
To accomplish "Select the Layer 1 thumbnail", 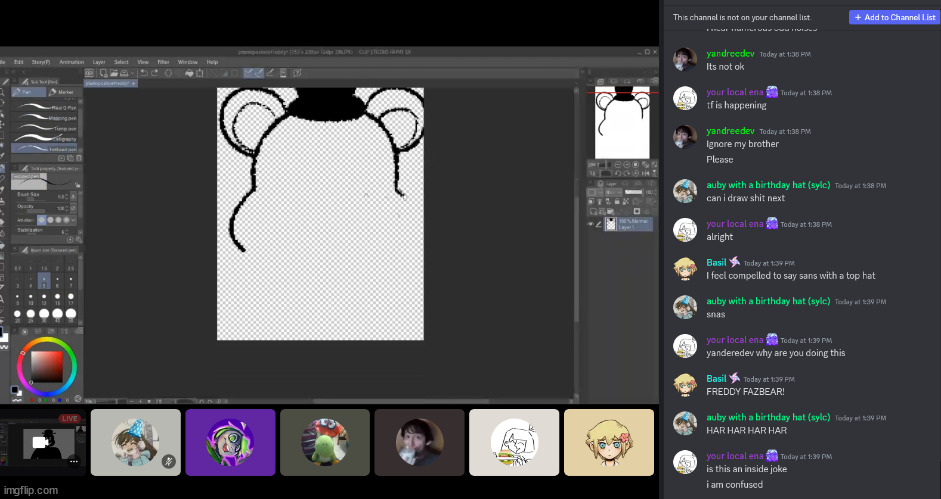I will [x=610, y=224].
